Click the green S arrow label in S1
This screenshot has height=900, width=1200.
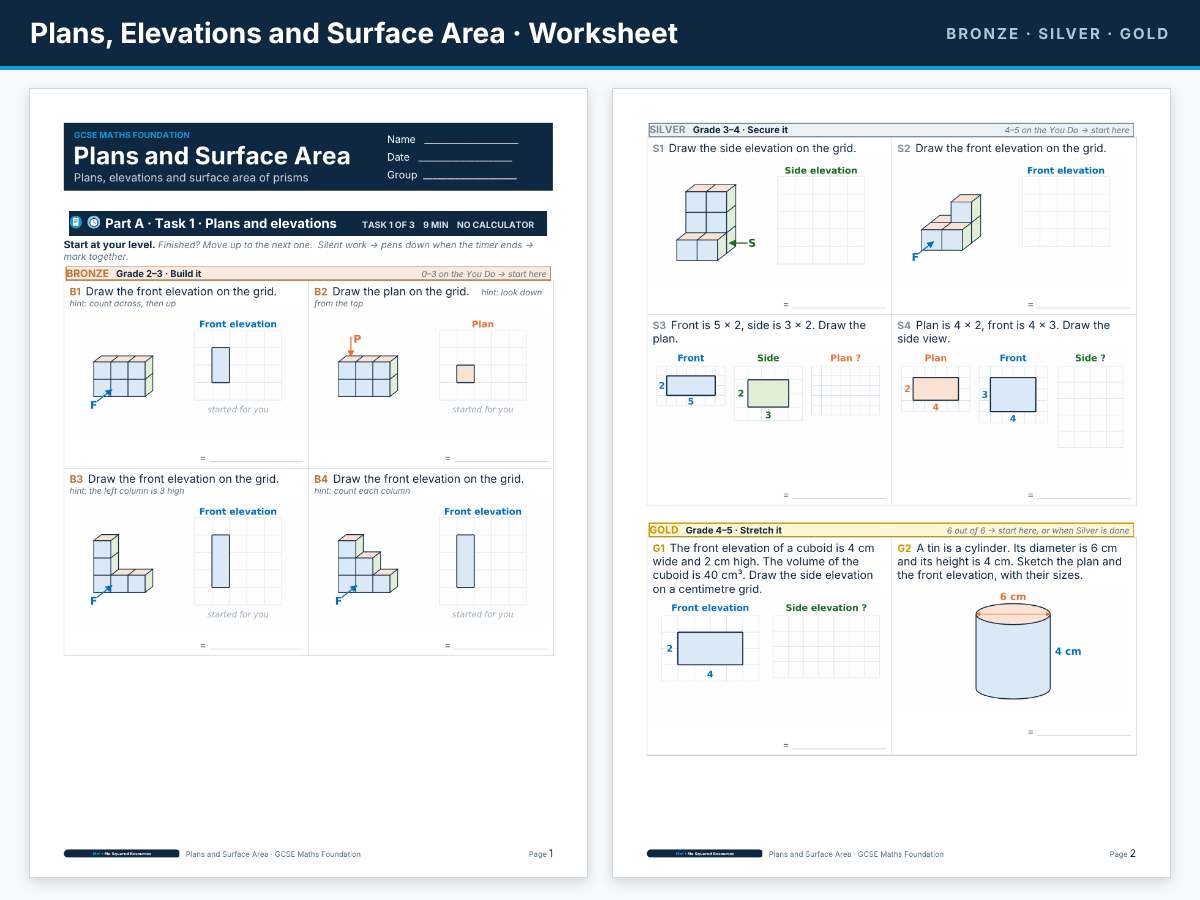tap(752, 243)
